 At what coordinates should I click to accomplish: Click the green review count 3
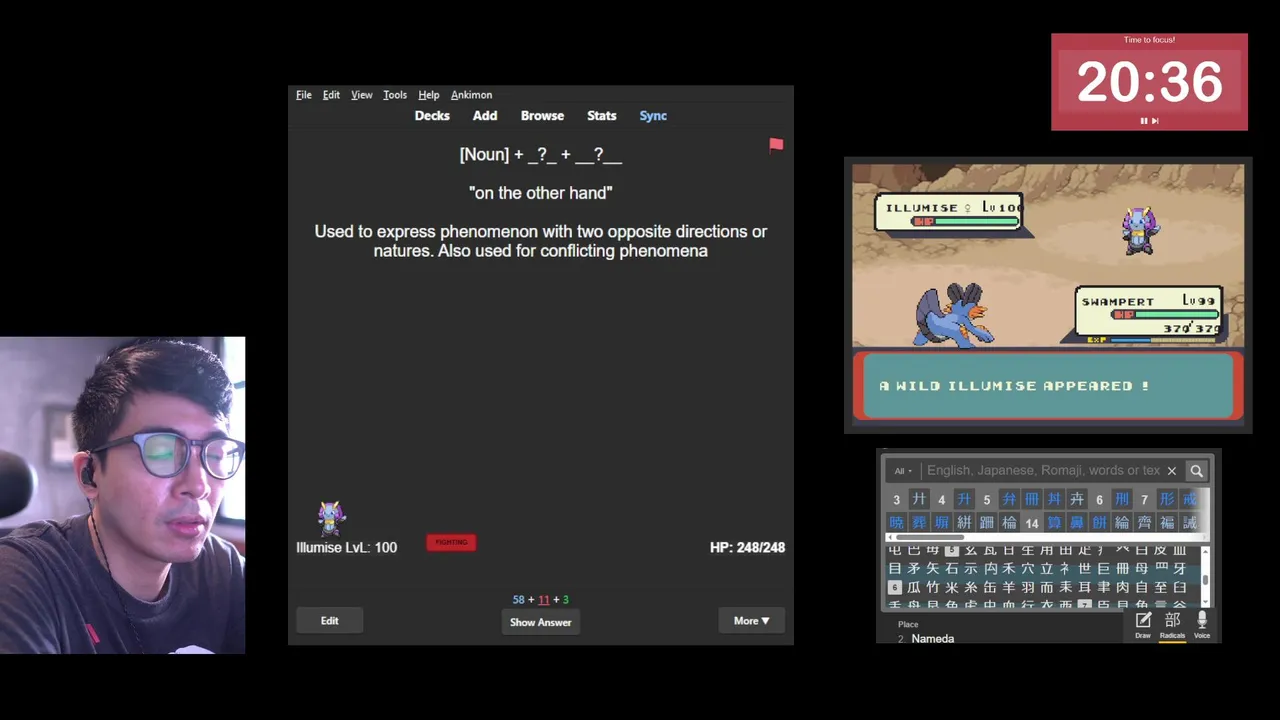[x=565, y=600]
